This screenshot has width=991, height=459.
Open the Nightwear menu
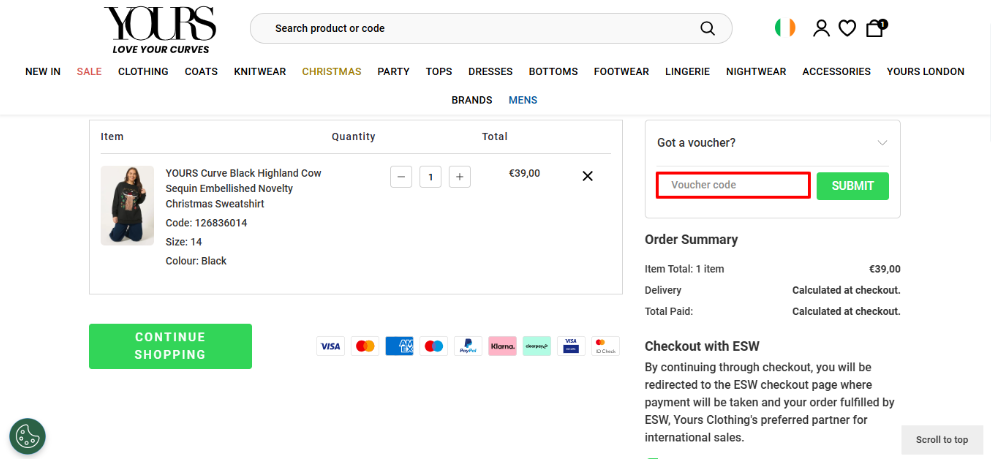pos(756,71)
